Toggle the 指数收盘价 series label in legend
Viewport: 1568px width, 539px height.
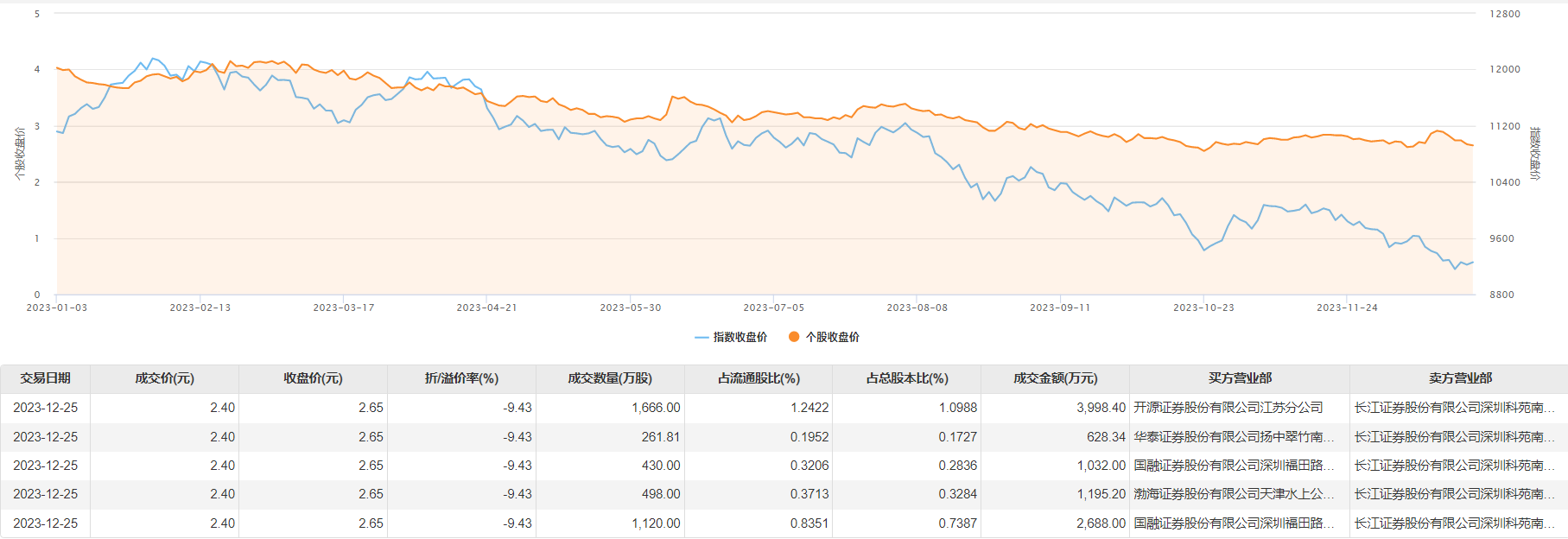(x=740, y=338)
